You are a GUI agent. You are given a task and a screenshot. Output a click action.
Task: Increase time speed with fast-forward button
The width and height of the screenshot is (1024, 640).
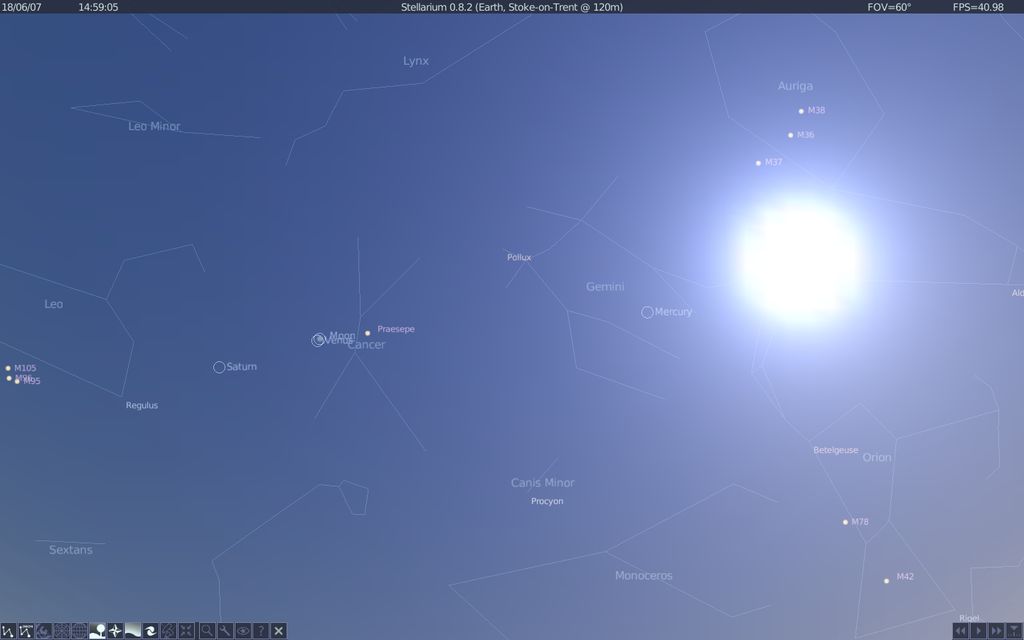coord(996,631)
